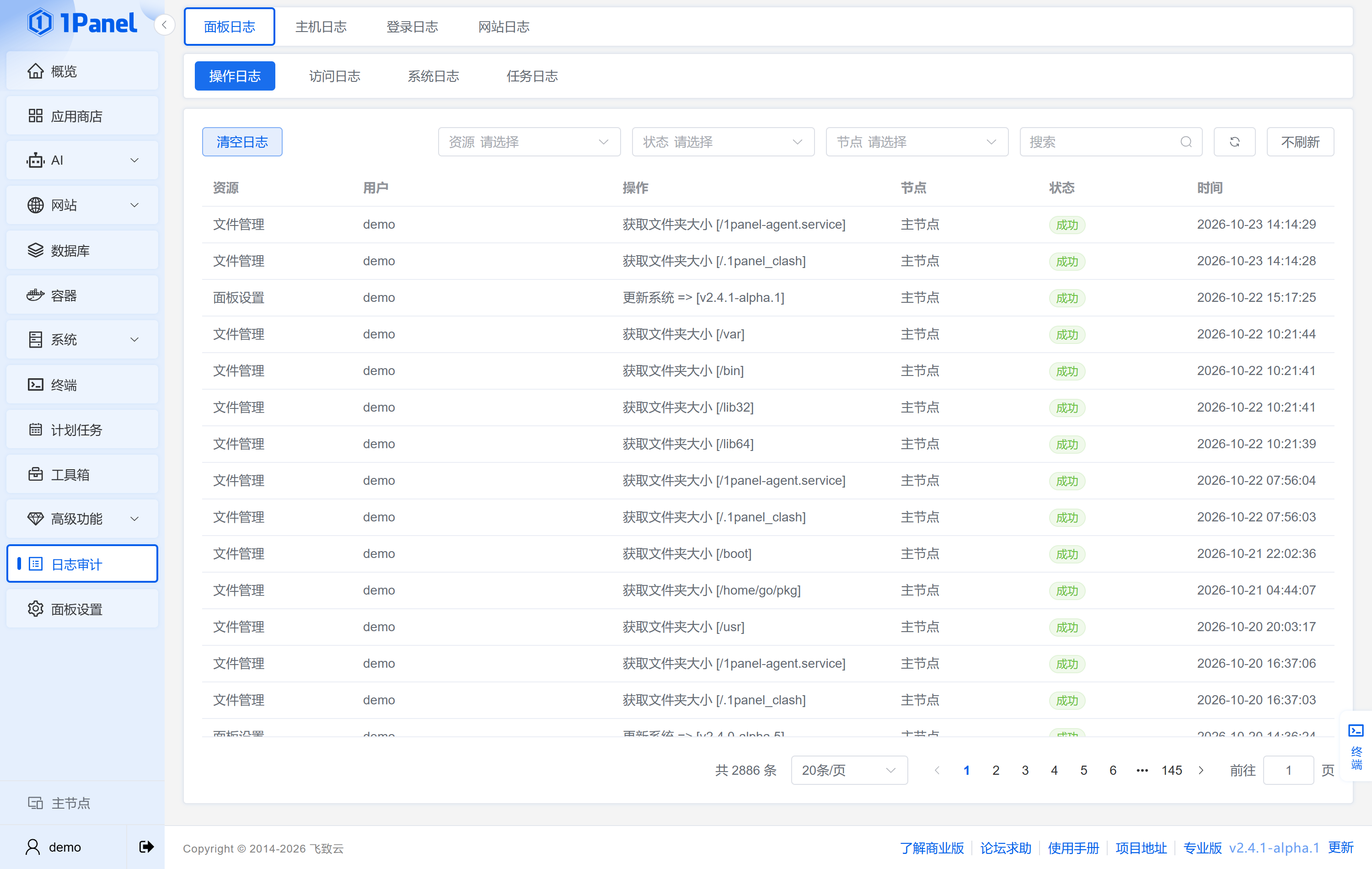
Task: Expand the AI menu
Action: [x=82, y=161]
